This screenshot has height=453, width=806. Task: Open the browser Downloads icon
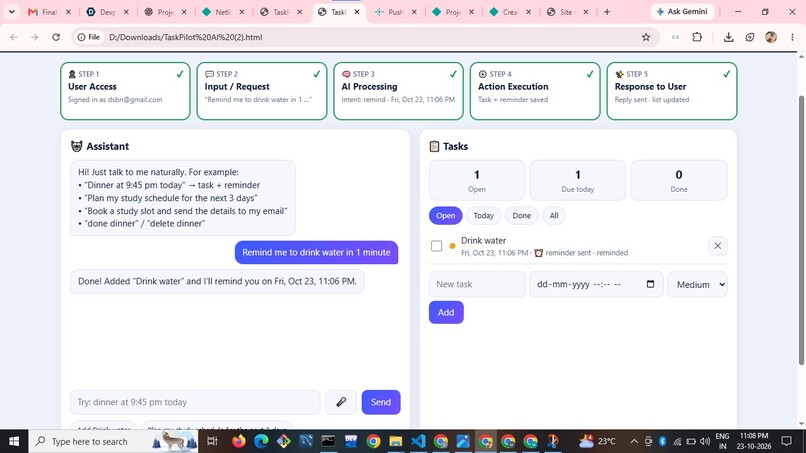(728, 37)
